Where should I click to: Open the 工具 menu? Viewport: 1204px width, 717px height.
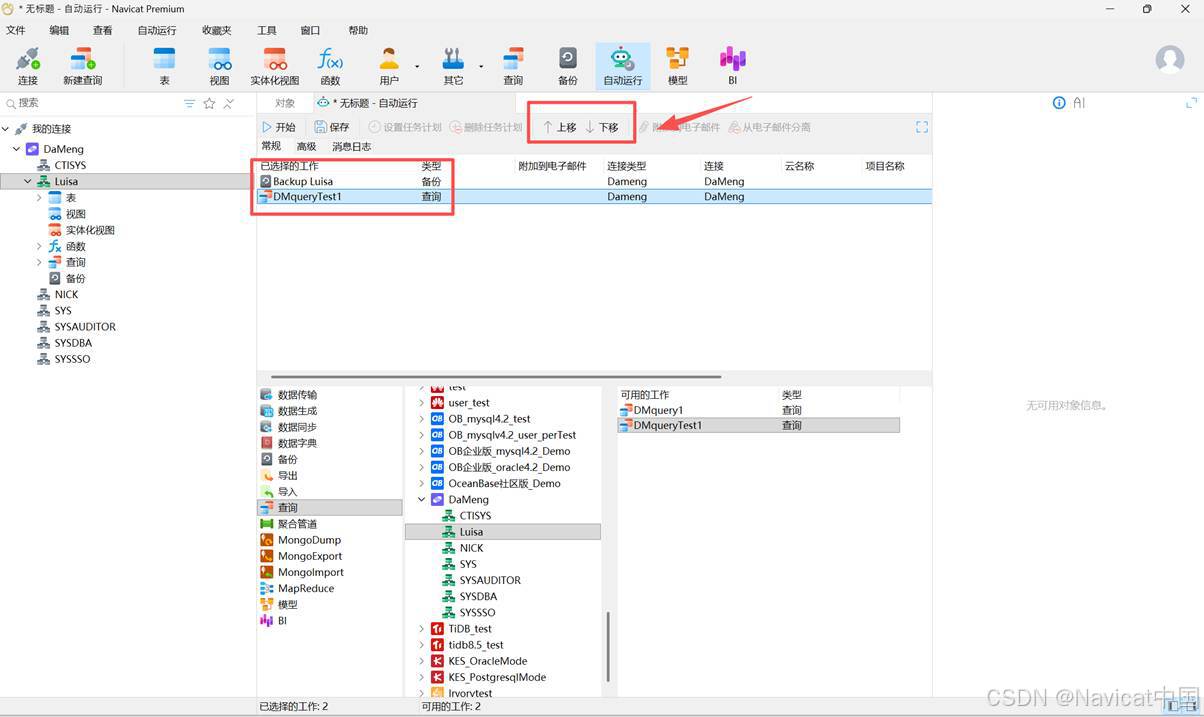pos(267,31)
